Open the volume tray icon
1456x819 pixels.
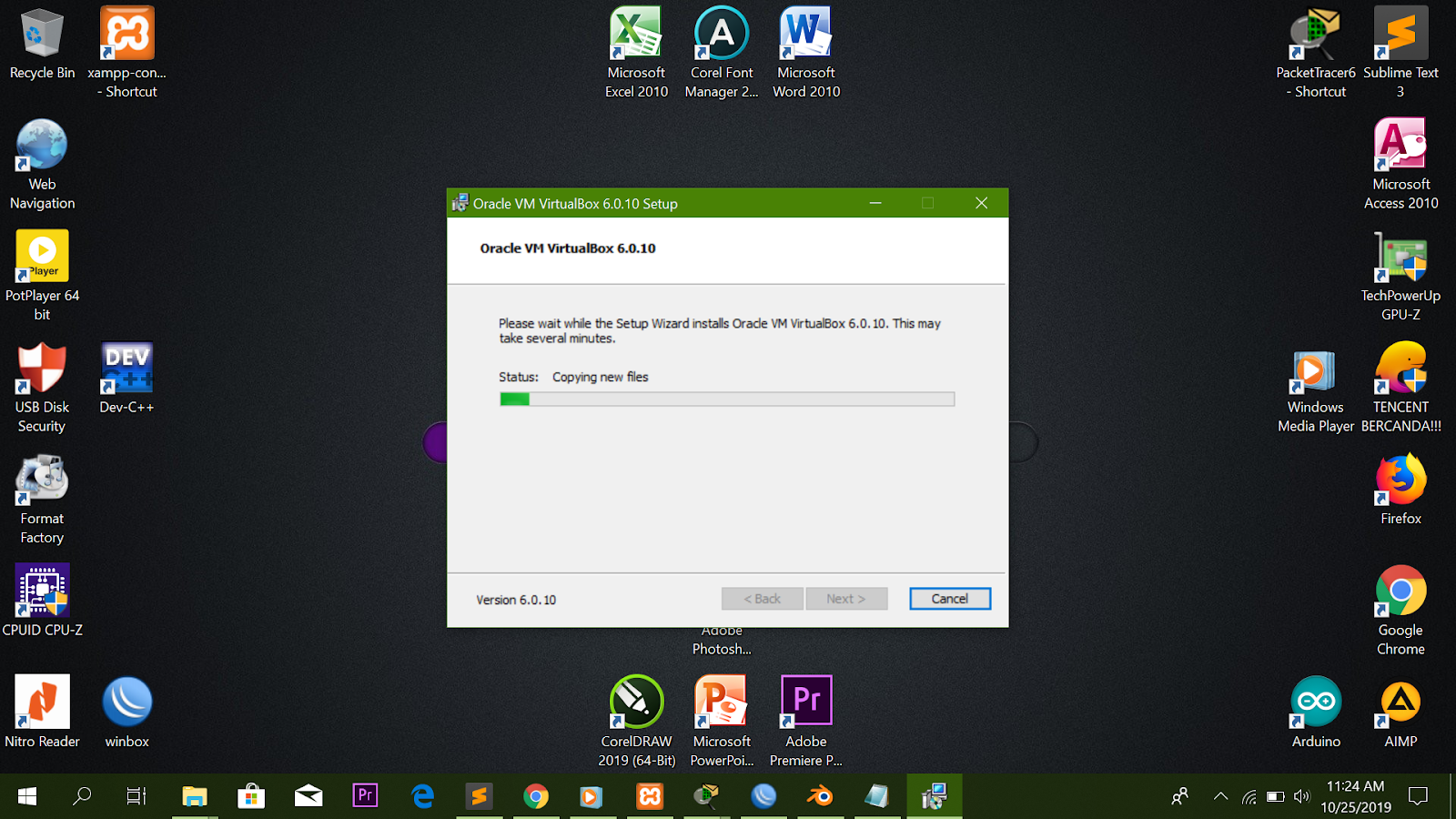[1302, 796]
